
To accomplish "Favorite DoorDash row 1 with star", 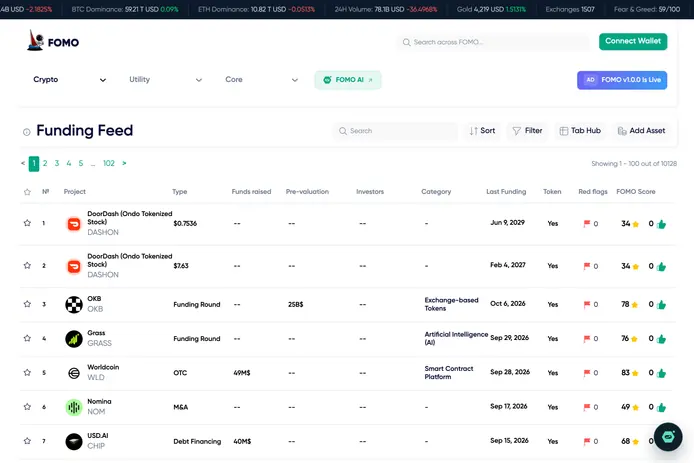I will [x=27, y=223].
